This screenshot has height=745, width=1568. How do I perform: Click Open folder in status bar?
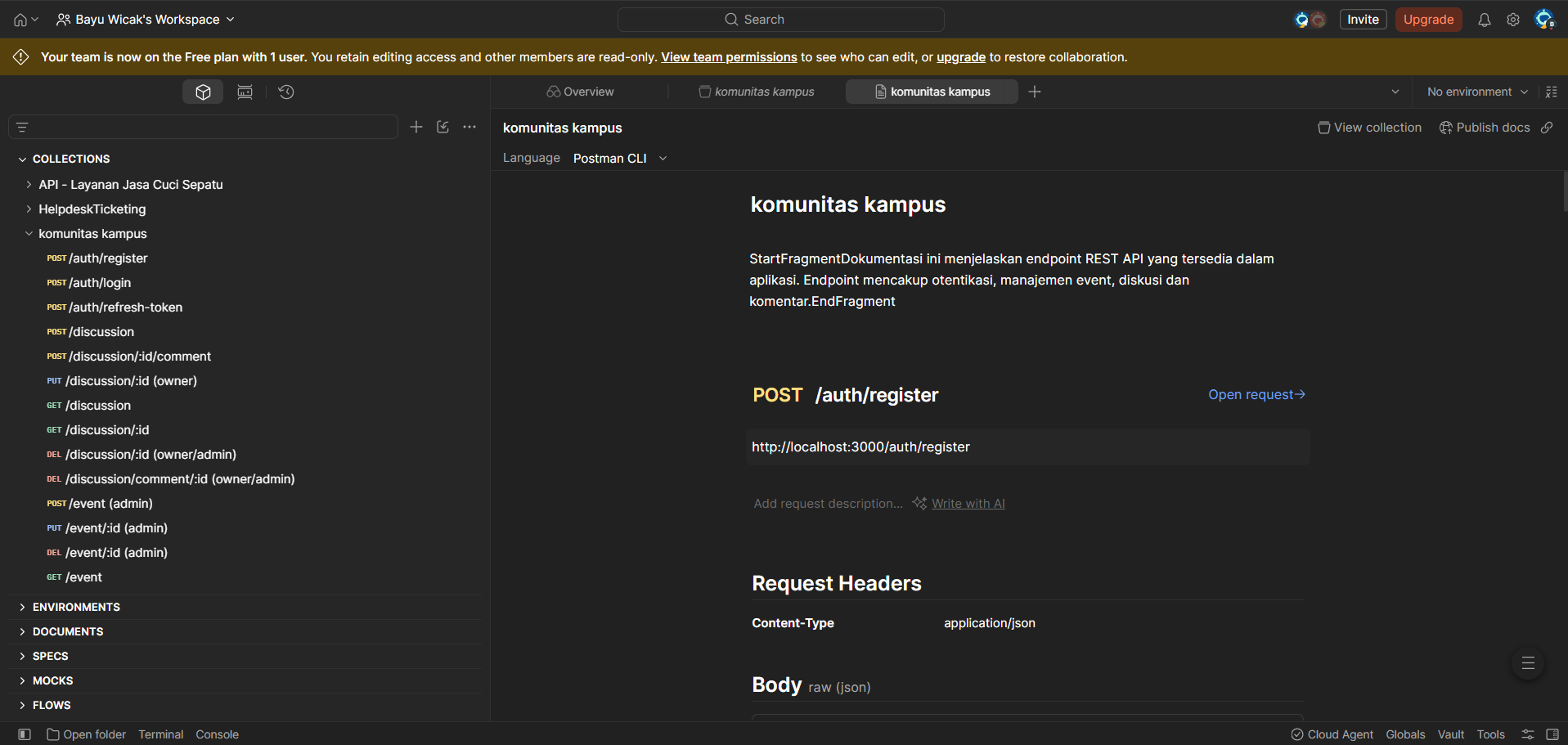pos(87,734)
